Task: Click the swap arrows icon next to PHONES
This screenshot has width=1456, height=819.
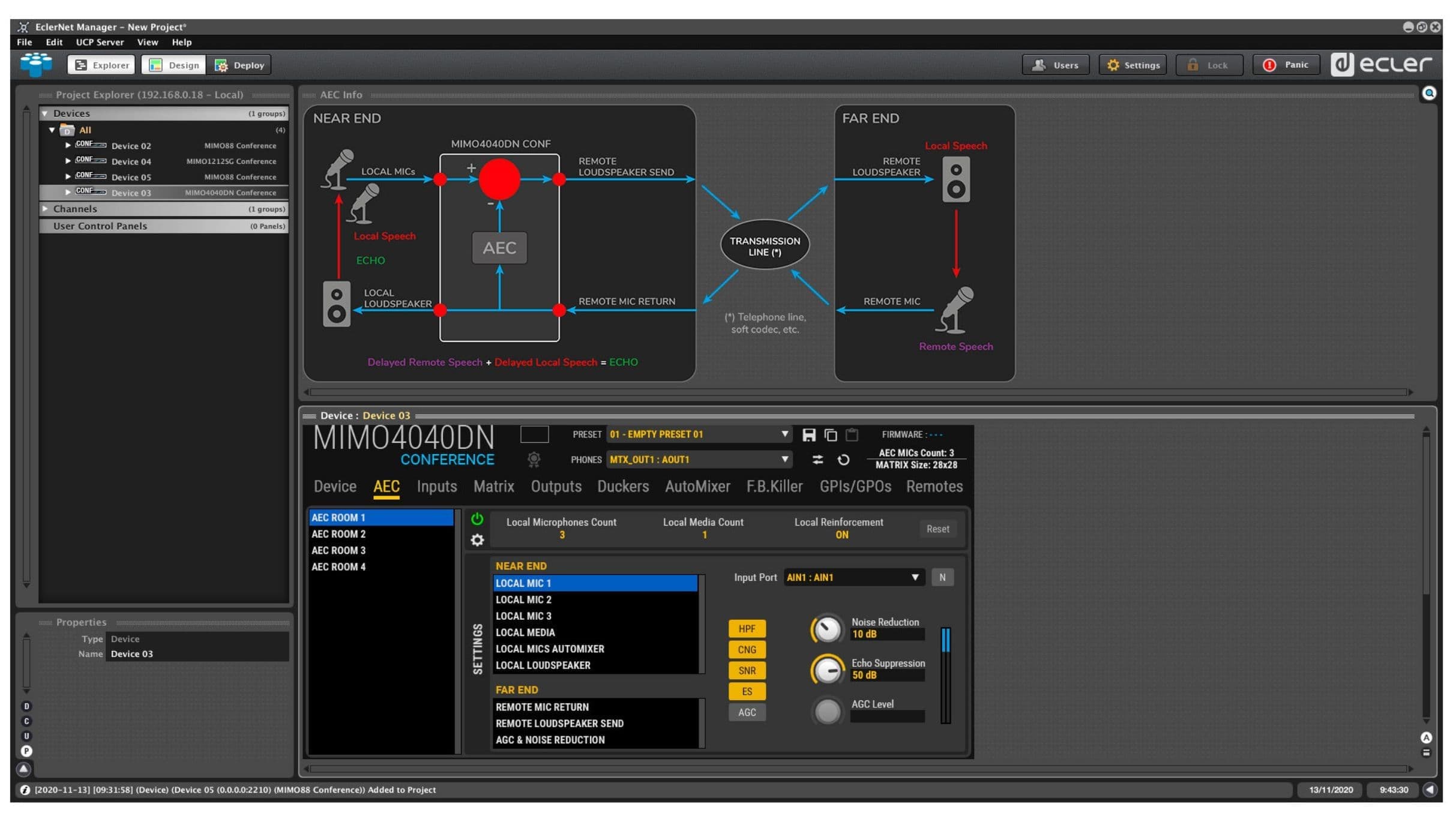Action: [817, 460]
